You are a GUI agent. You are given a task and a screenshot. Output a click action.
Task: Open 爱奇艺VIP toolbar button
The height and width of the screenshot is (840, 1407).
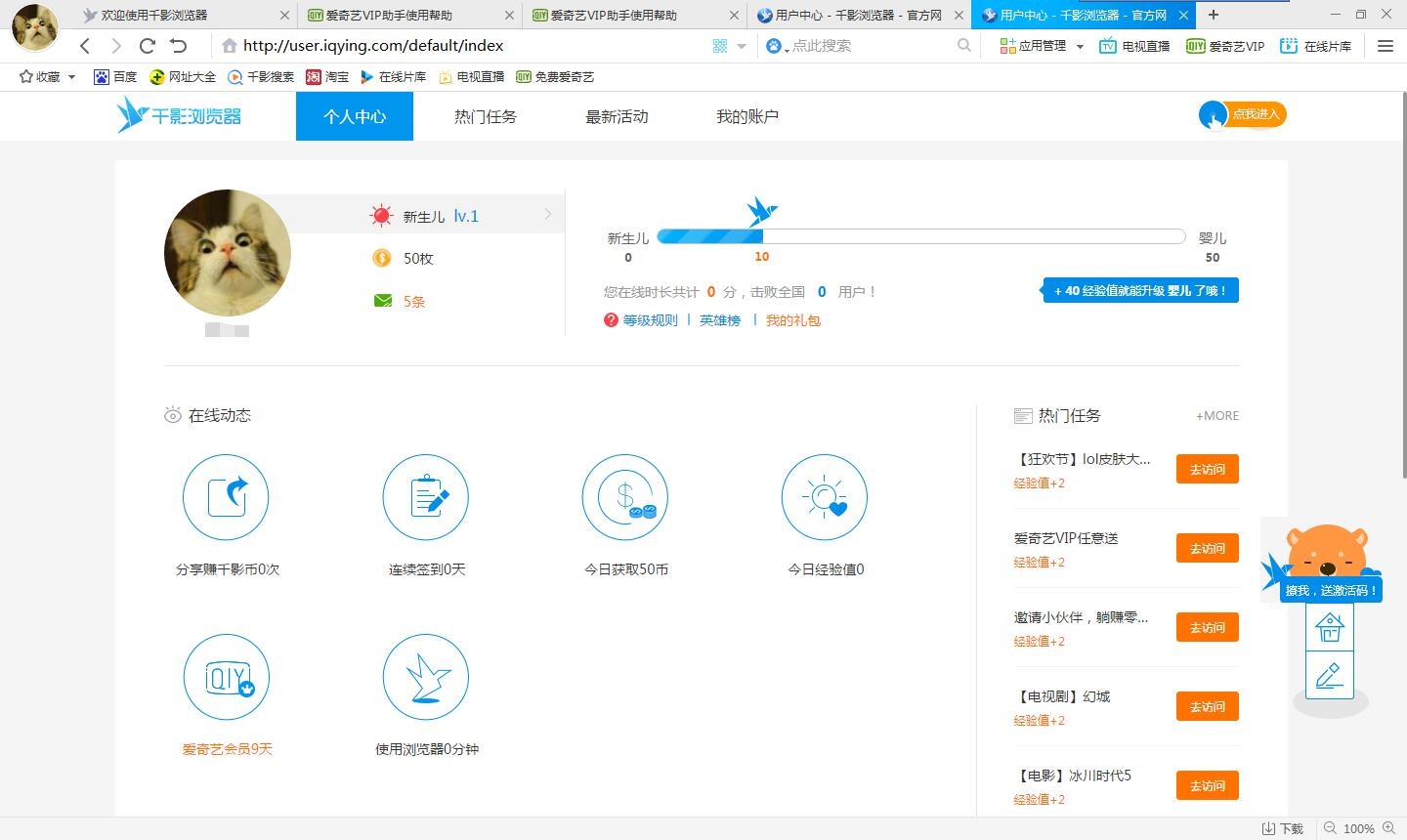coord(1225,46)
